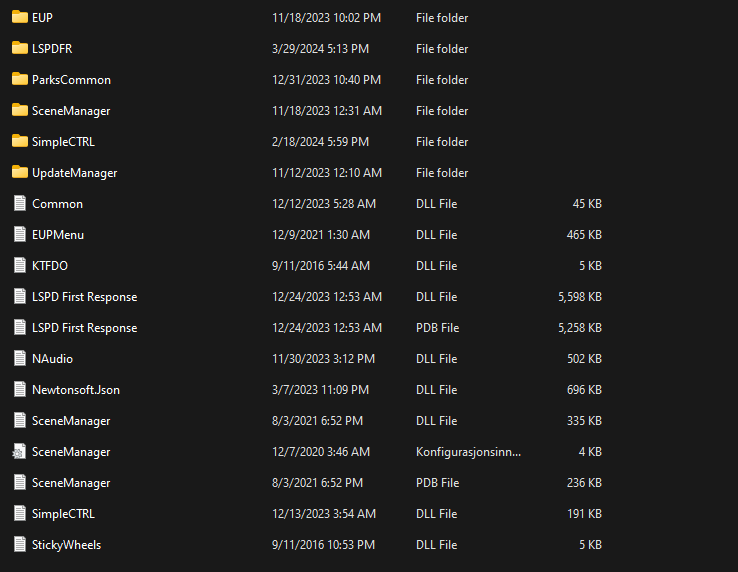Click the Konfigurasjonsinn... file type text
This screenshot has height=572, width=738.
468,452
